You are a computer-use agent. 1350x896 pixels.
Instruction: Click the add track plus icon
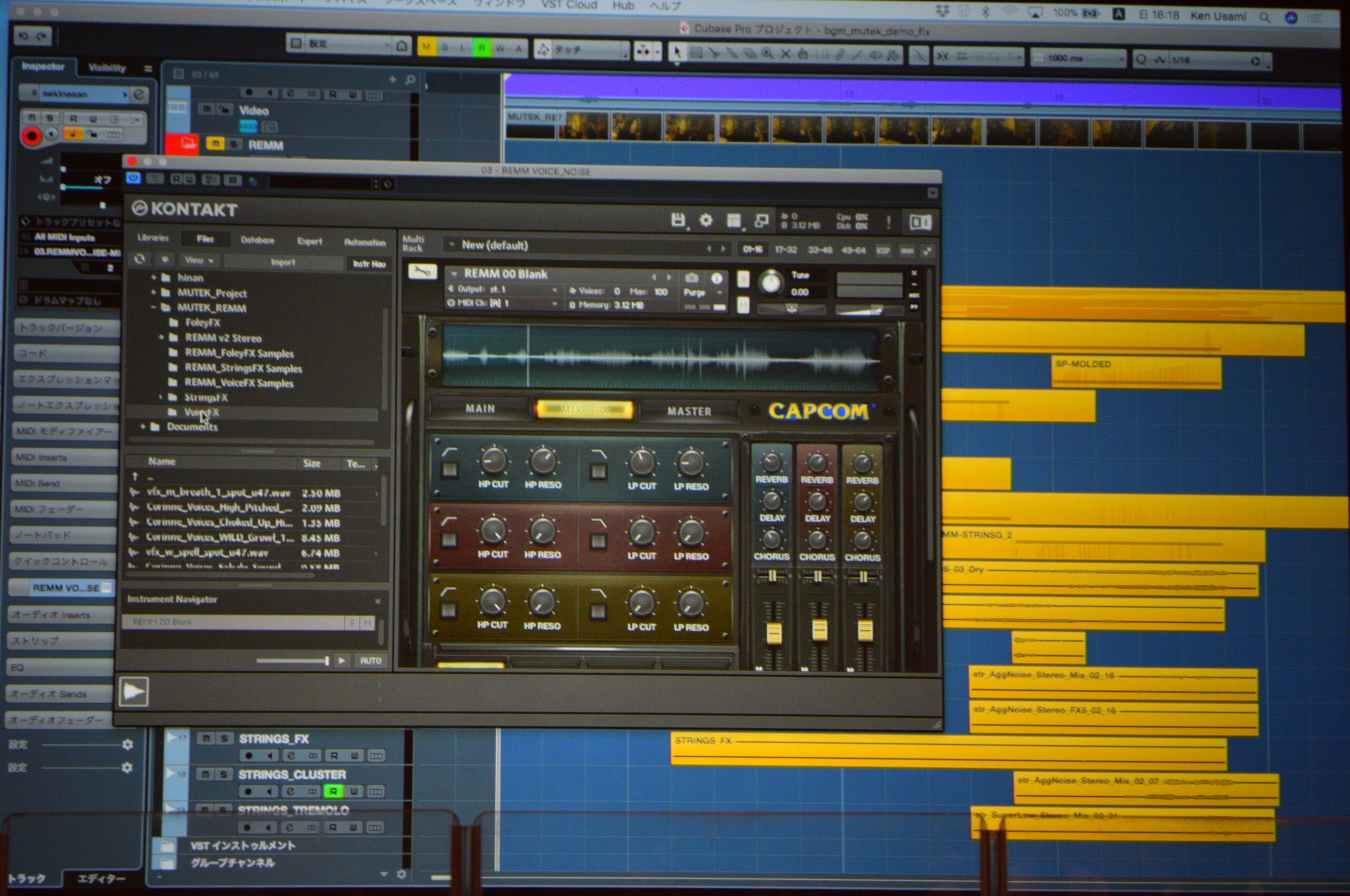tap(393, 80)
